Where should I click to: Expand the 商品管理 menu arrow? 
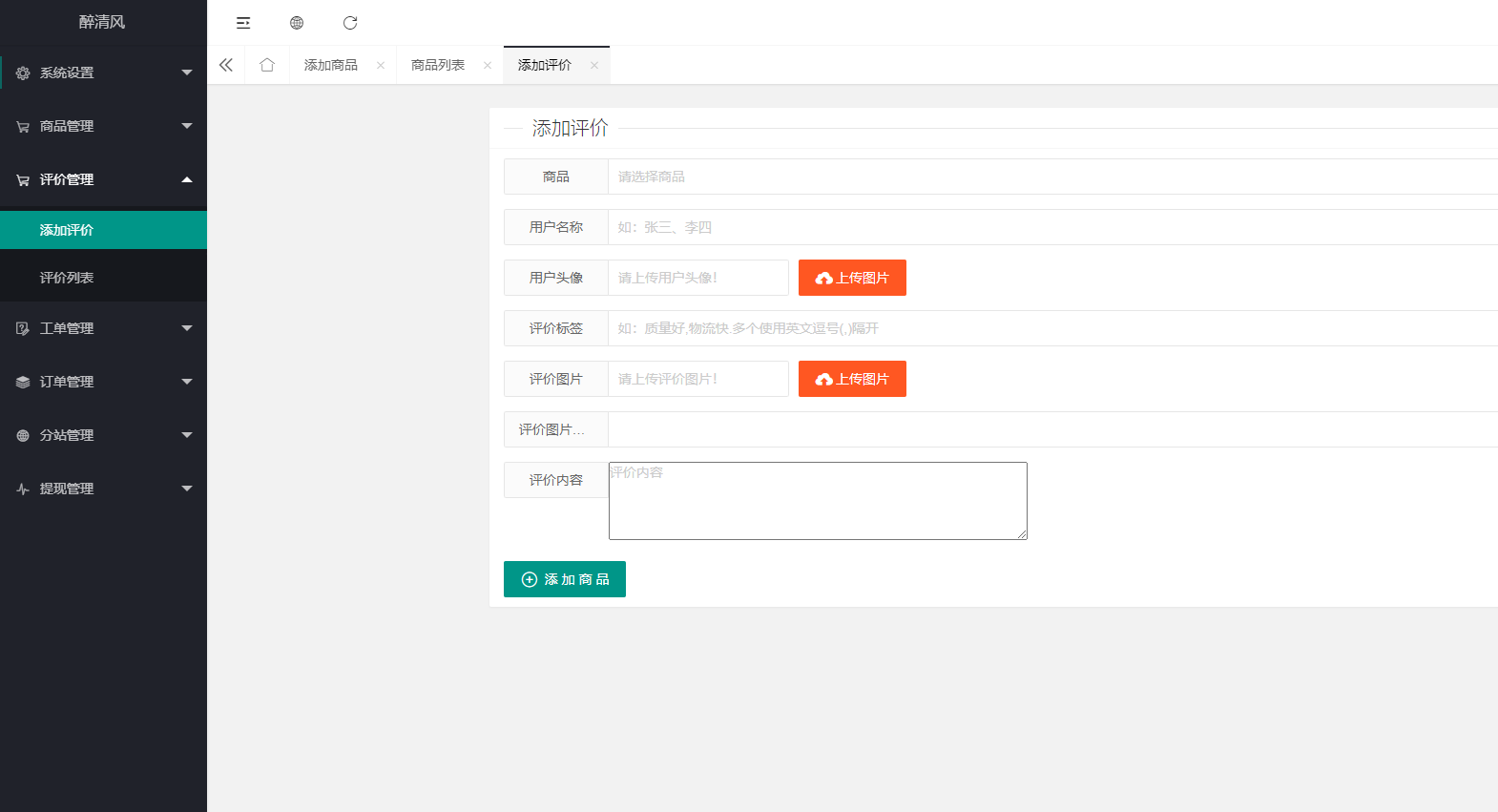187,126
